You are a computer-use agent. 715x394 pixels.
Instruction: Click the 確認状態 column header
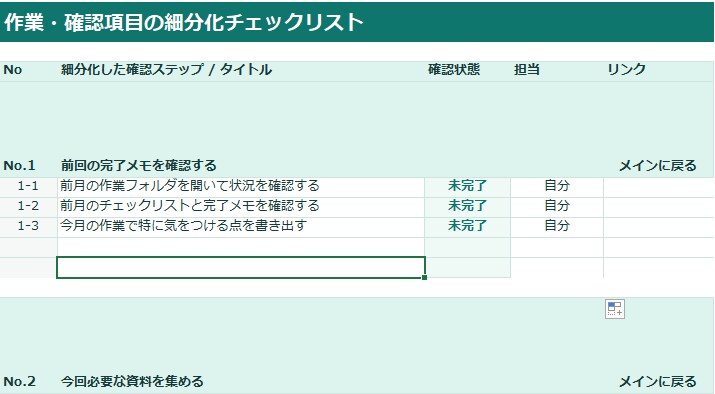pyautogui.click(x=454, y=69)
